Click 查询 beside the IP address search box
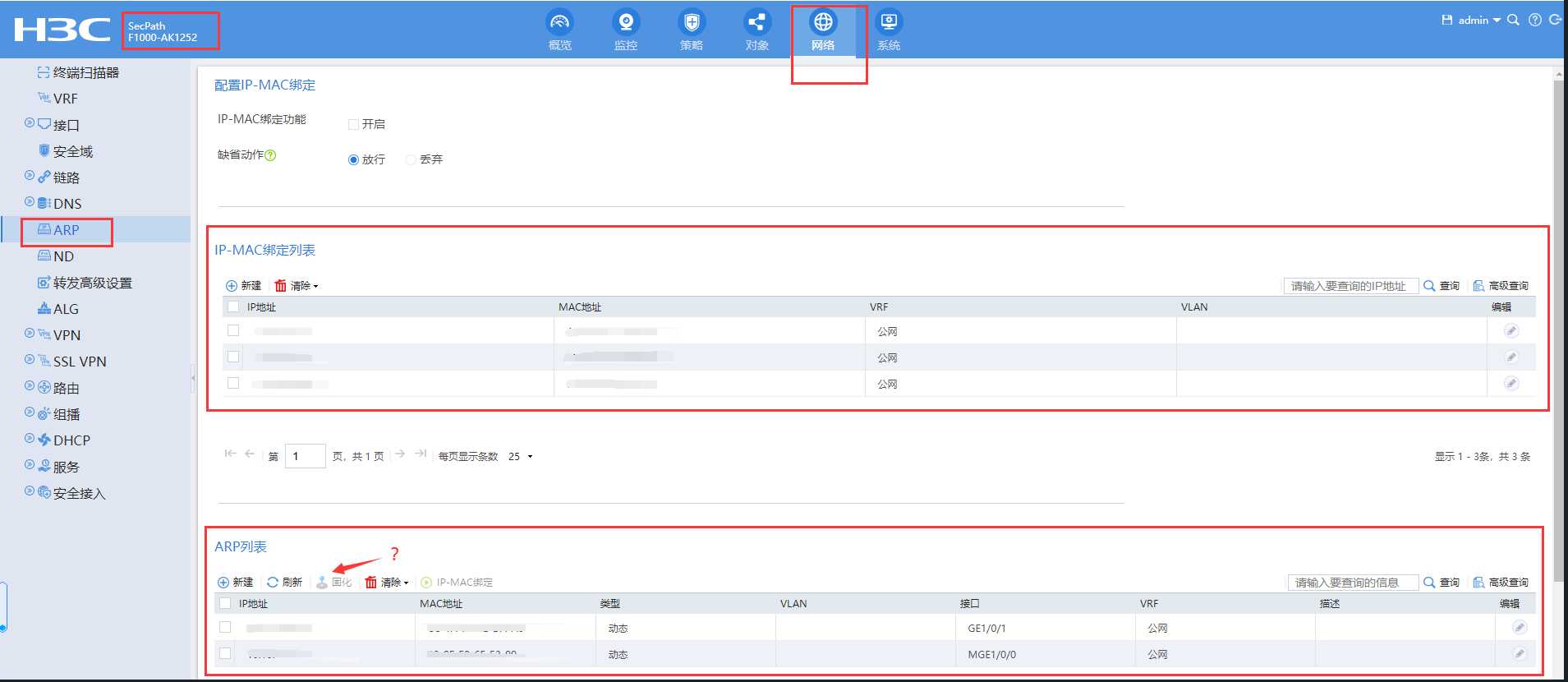Image resolution: width=1568 pixels, height=682 pixels. (1442, 286)
